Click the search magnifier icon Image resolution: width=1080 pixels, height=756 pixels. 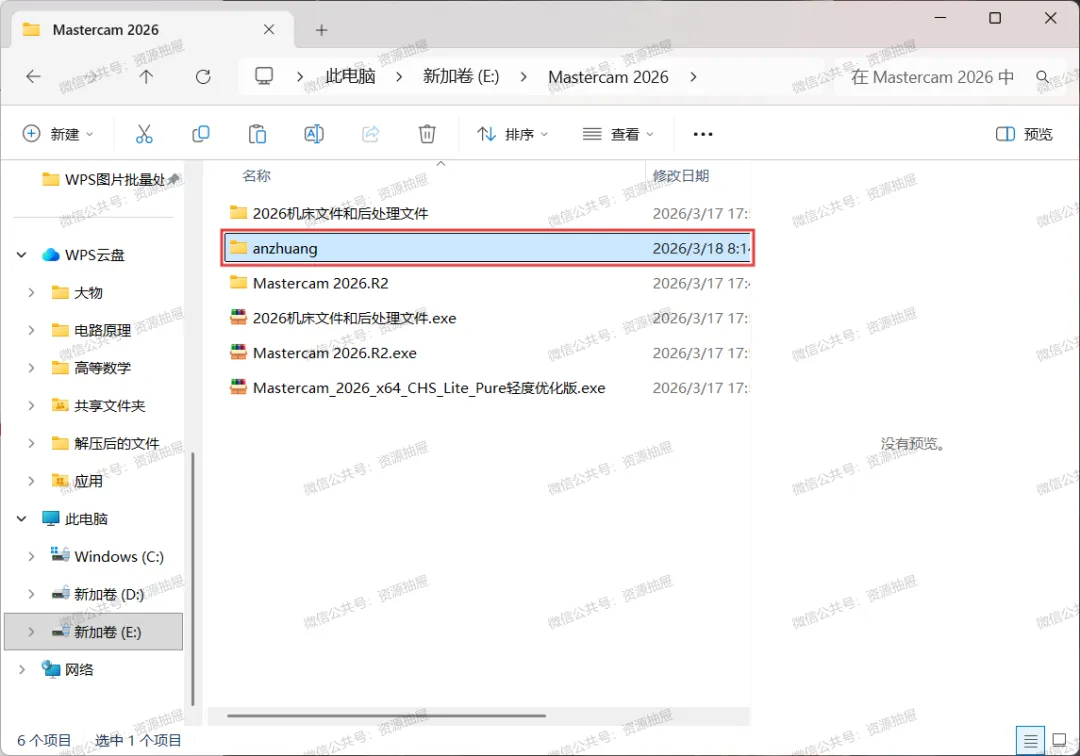click(1043, 77)
